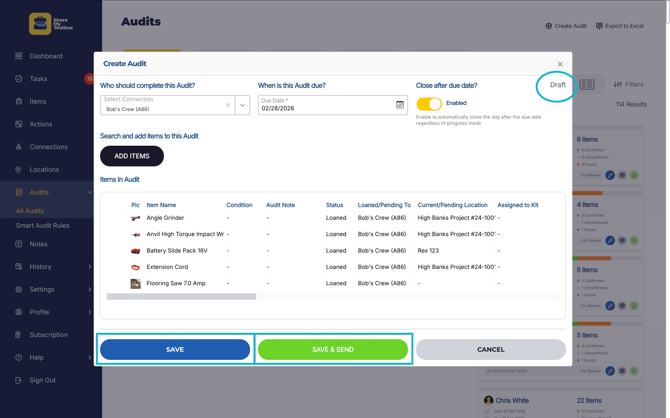Viewport: 670px width, 418px height.
Task: Click the History sidebar icon
Action: (x=18, y=267)
